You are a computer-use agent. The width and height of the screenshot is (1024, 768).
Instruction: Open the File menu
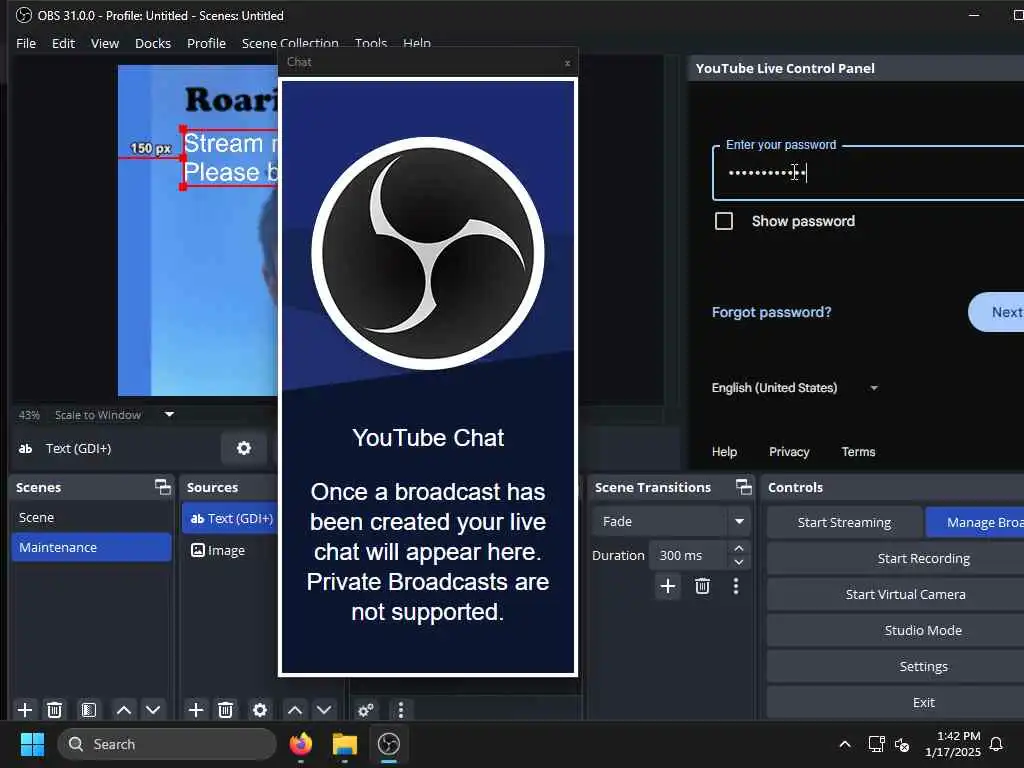(26, 43)
